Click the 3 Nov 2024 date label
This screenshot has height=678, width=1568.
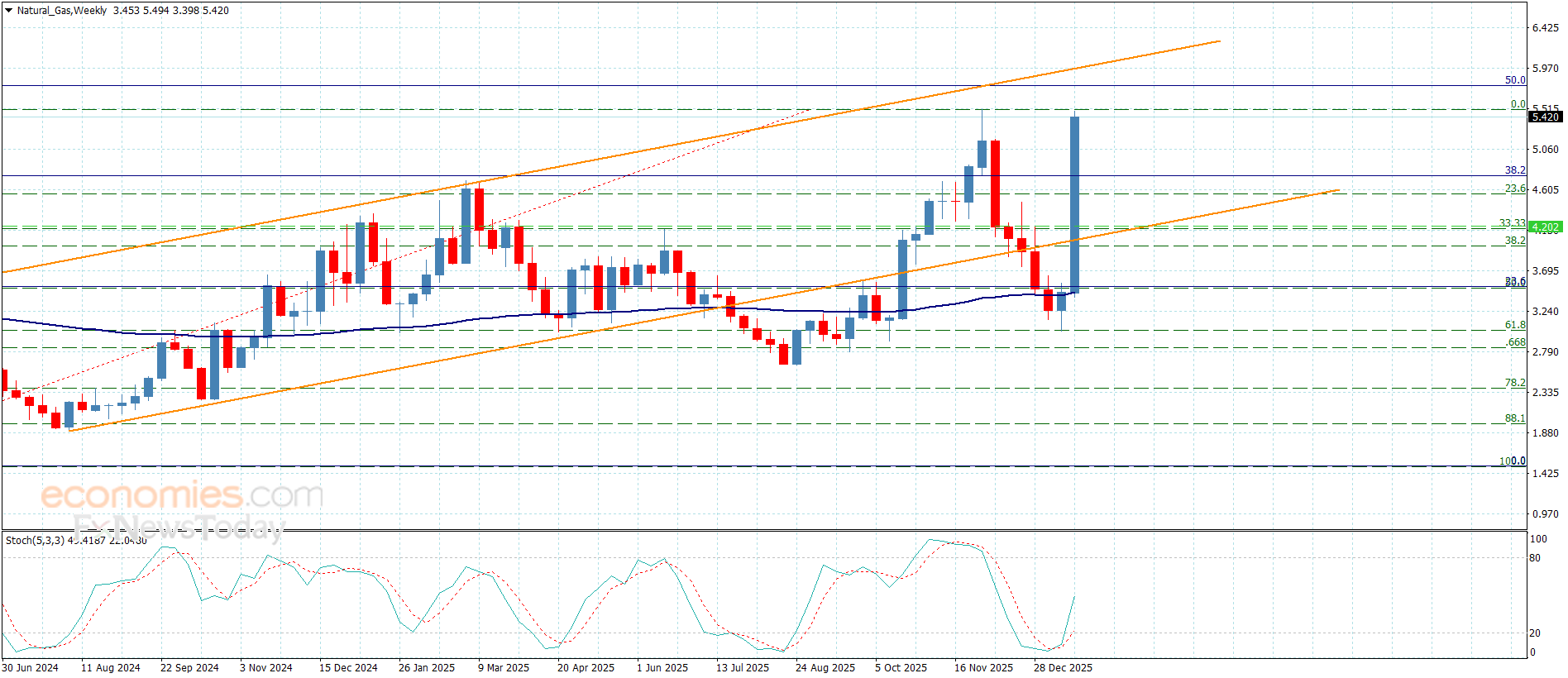pyautogui.click(x=266, y=668)
